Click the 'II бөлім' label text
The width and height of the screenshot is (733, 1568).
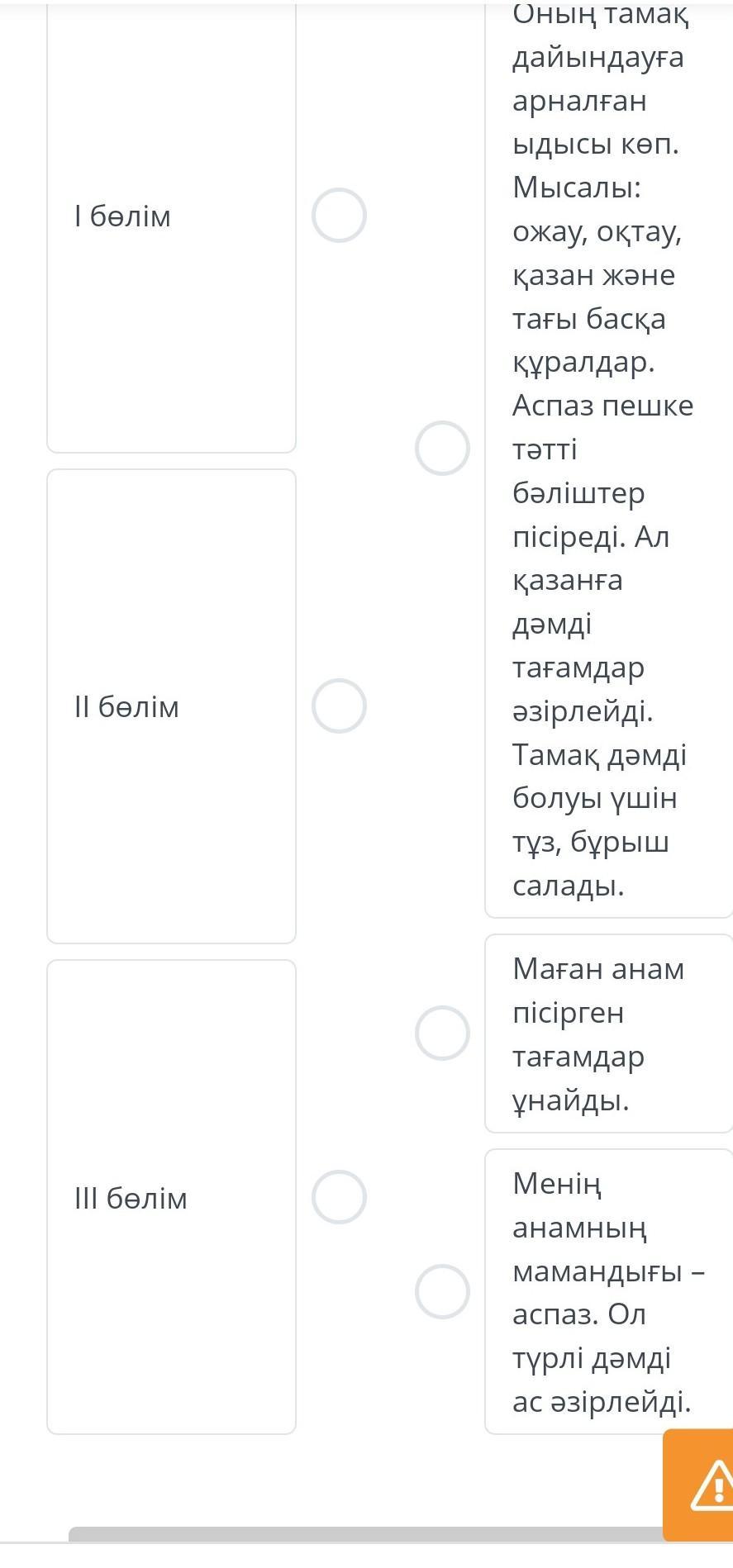coord(126,707)
